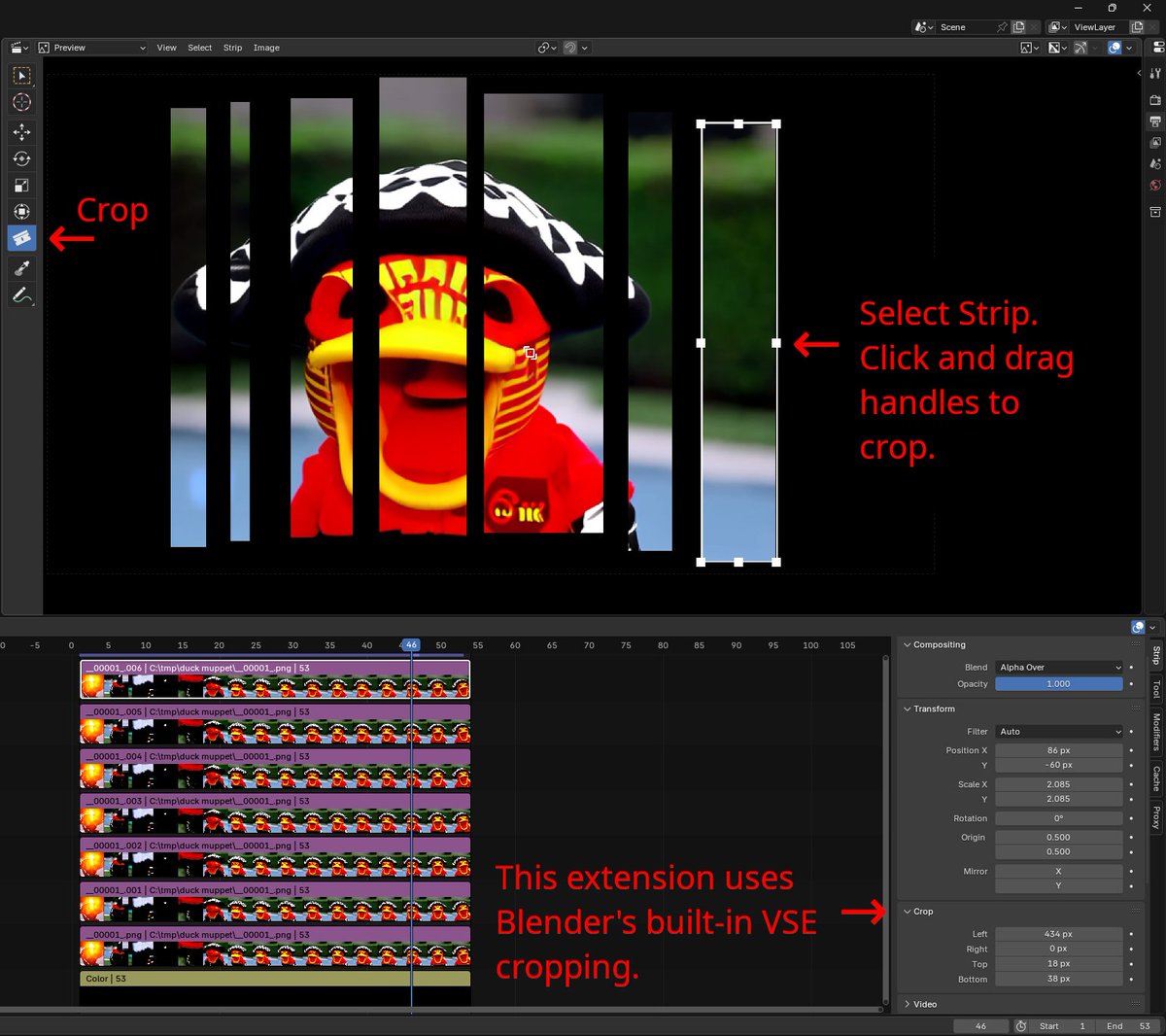The height and width of the screenshot is (1036, 1166).
Task: Toggle Mirror Y button
Action: [1058, 885]
